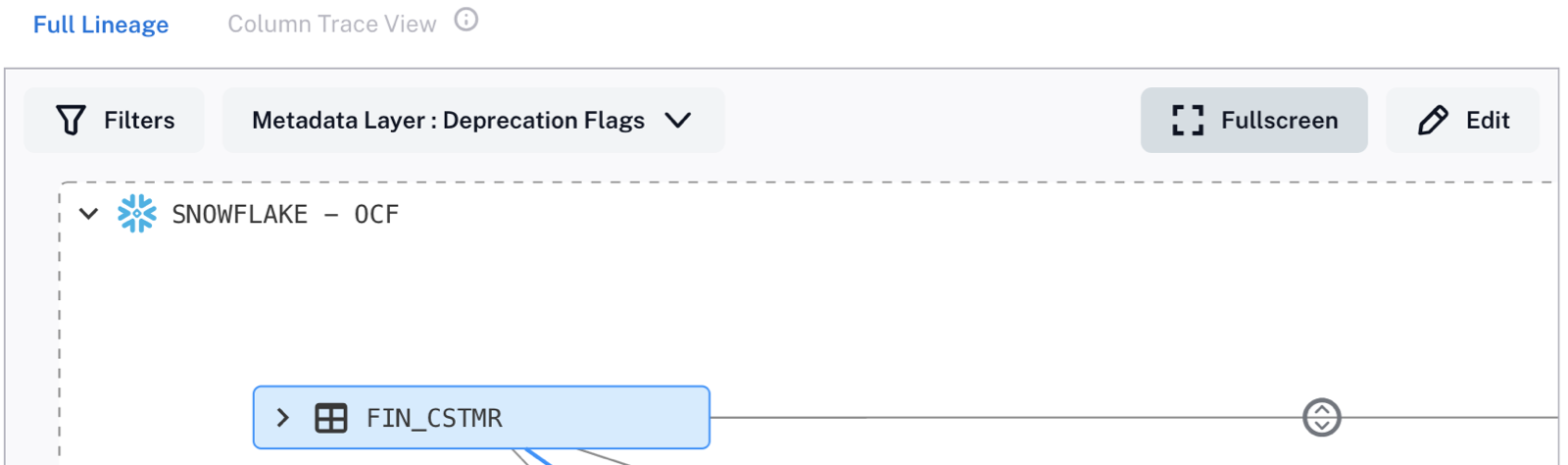Expand the FIN_CSTMR table columns
Screen dimensions: 1568x465
coord(282,418)
